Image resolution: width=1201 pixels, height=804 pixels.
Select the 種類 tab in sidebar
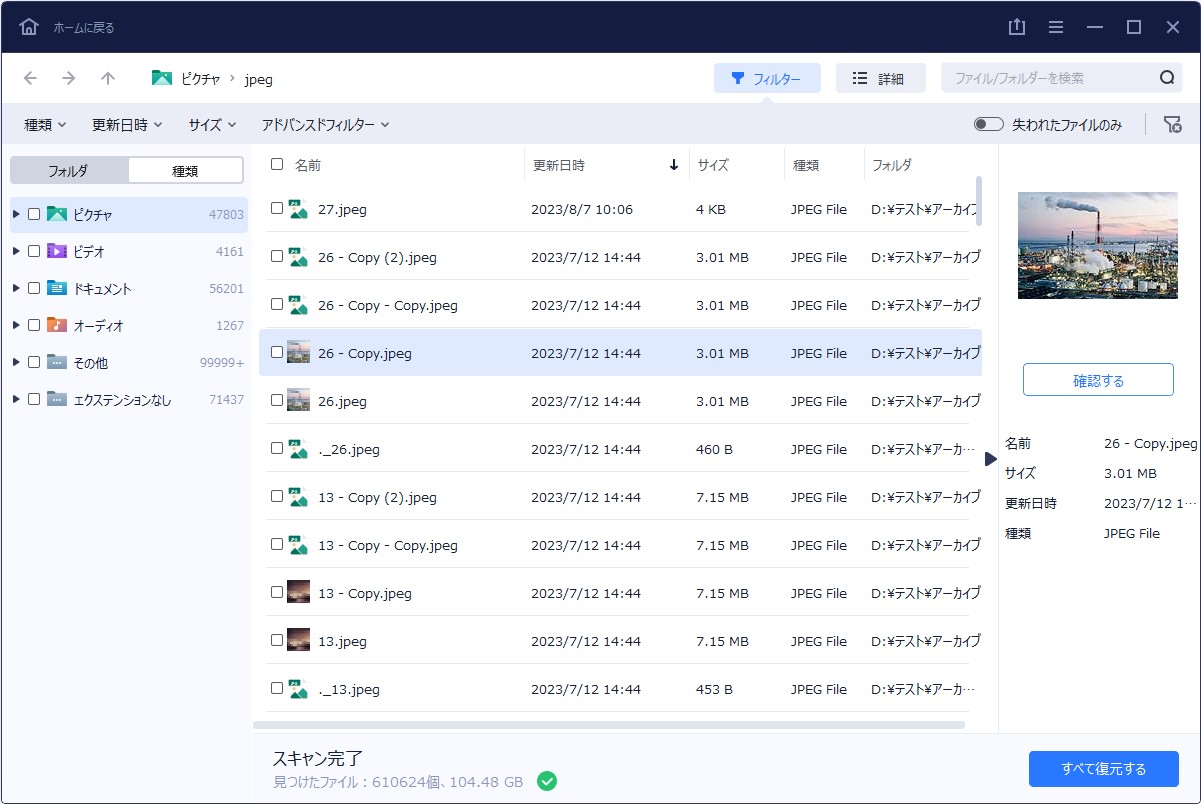click(x=185, y=171)
